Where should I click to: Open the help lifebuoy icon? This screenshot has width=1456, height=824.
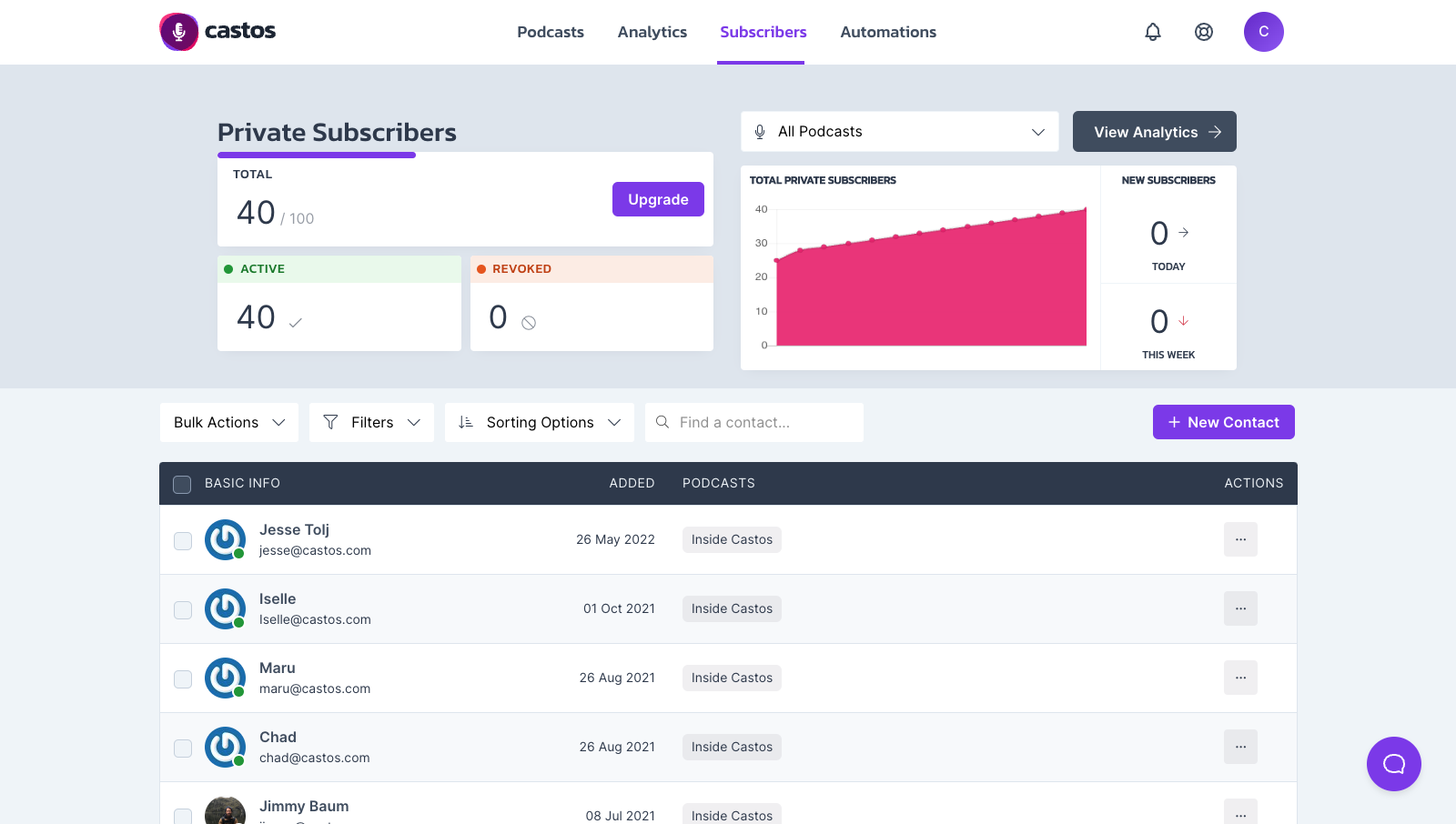click(1204, 32)
